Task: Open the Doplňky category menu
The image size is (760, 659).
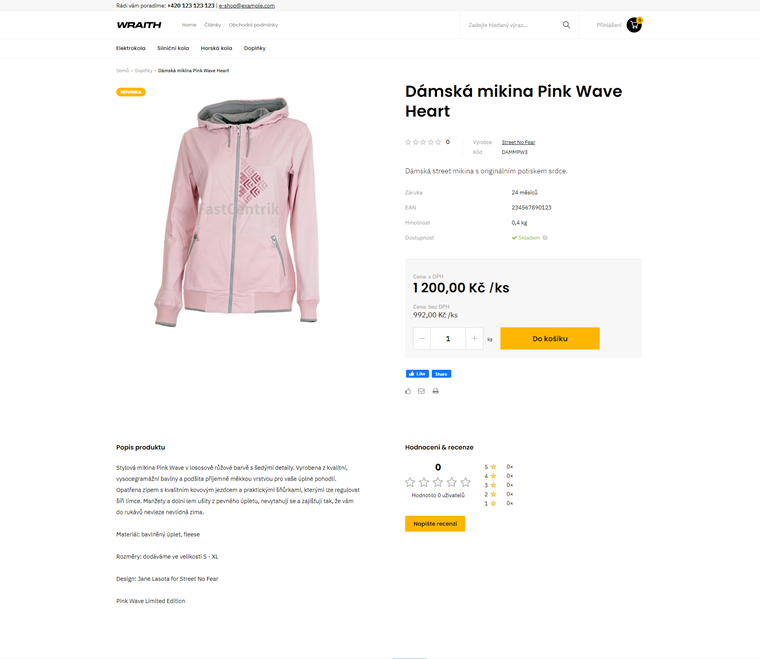Action: pos(254,48)
